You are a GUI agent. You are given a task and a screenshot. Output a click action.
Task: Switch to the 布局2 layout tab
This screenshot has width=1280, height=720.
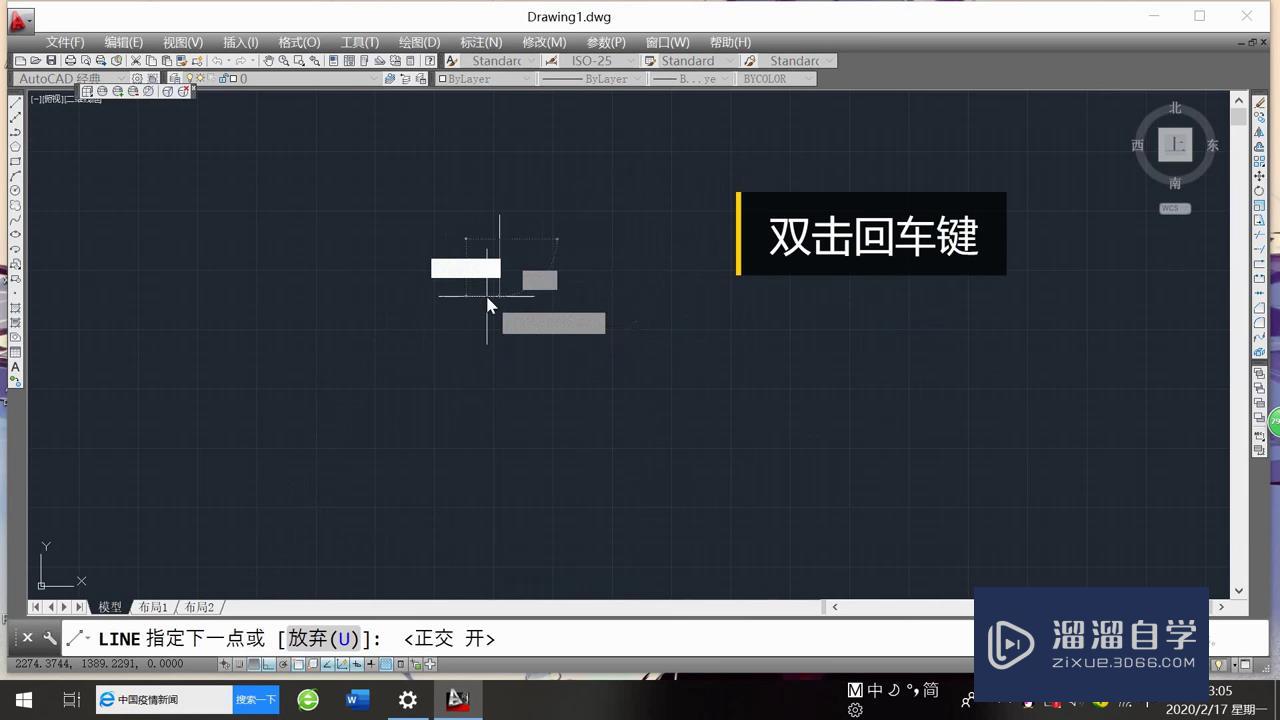pyautogui.click(x=199, y=607)
